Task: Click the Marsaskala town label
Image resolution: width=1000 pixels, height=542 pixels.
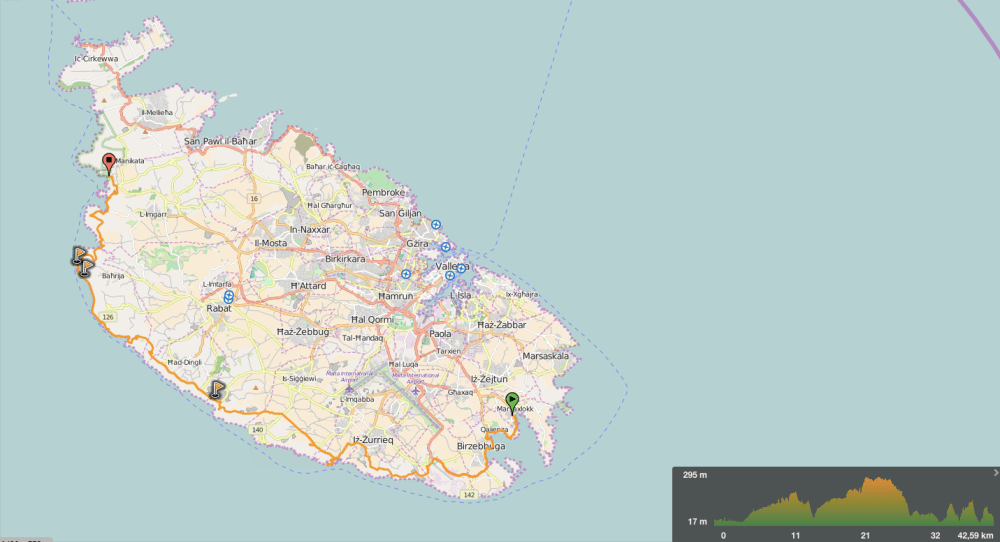Action: tap(545, 355)
